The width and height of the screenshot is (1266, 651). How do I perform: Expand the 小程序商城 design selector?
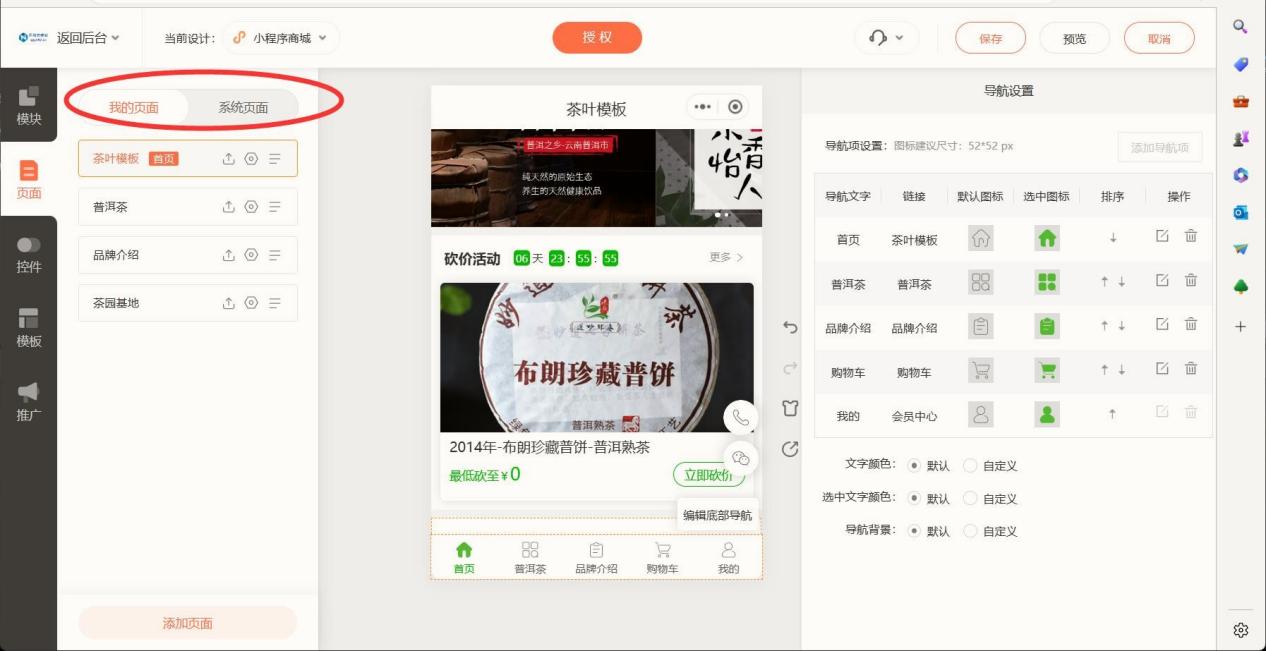[x=281, y=38]
